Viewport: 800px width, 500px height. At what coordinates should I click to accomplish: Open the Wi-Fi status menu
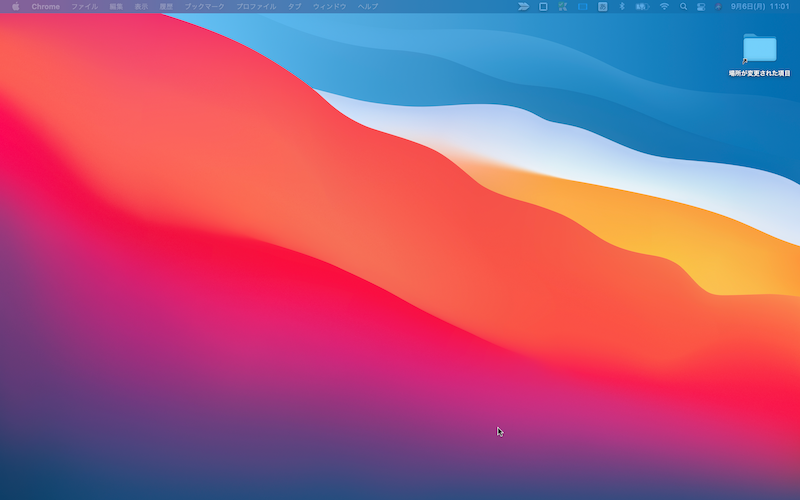click(664, 7)
